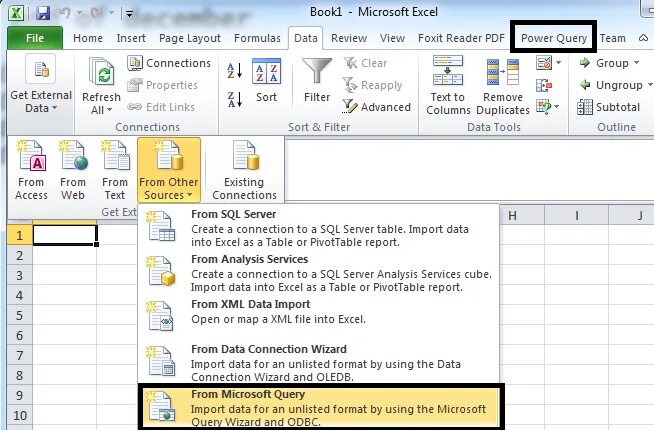Choose From Microsoft Query entry

(320, 407)
